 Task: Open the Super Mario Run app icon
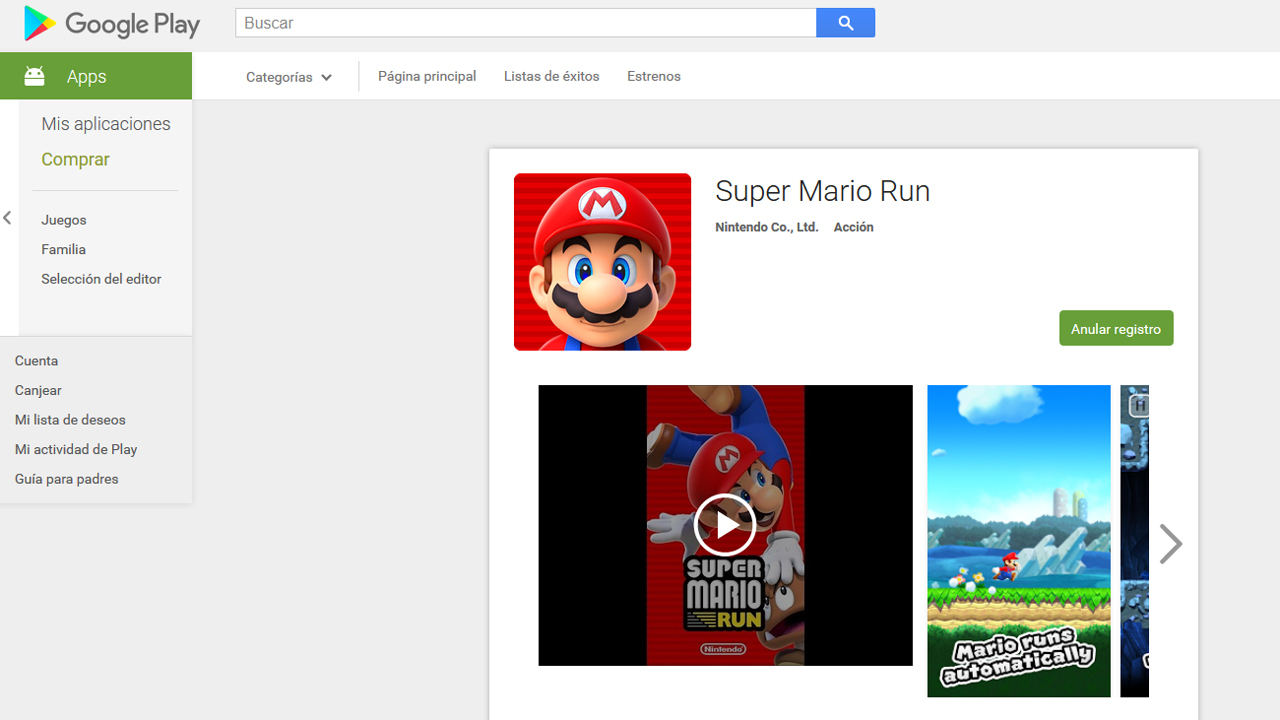tap(602, 262)
